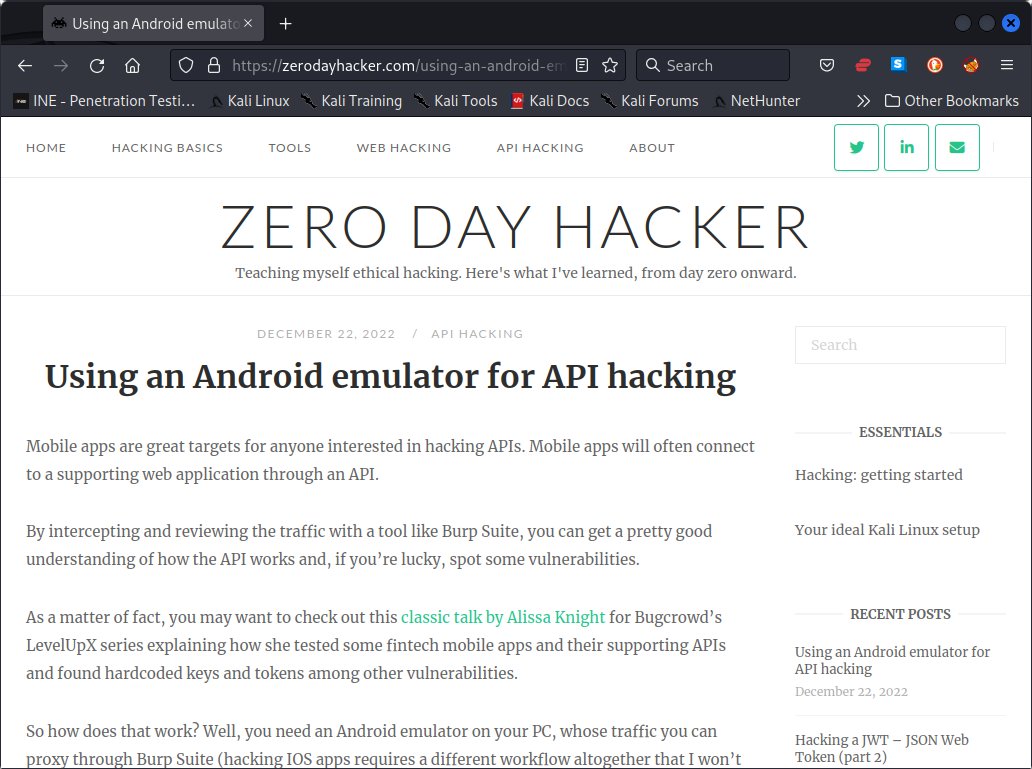Open 'Your ideal Kali Linux setup' link
Screen dimensions: 1032x769
tap(887, 530)
